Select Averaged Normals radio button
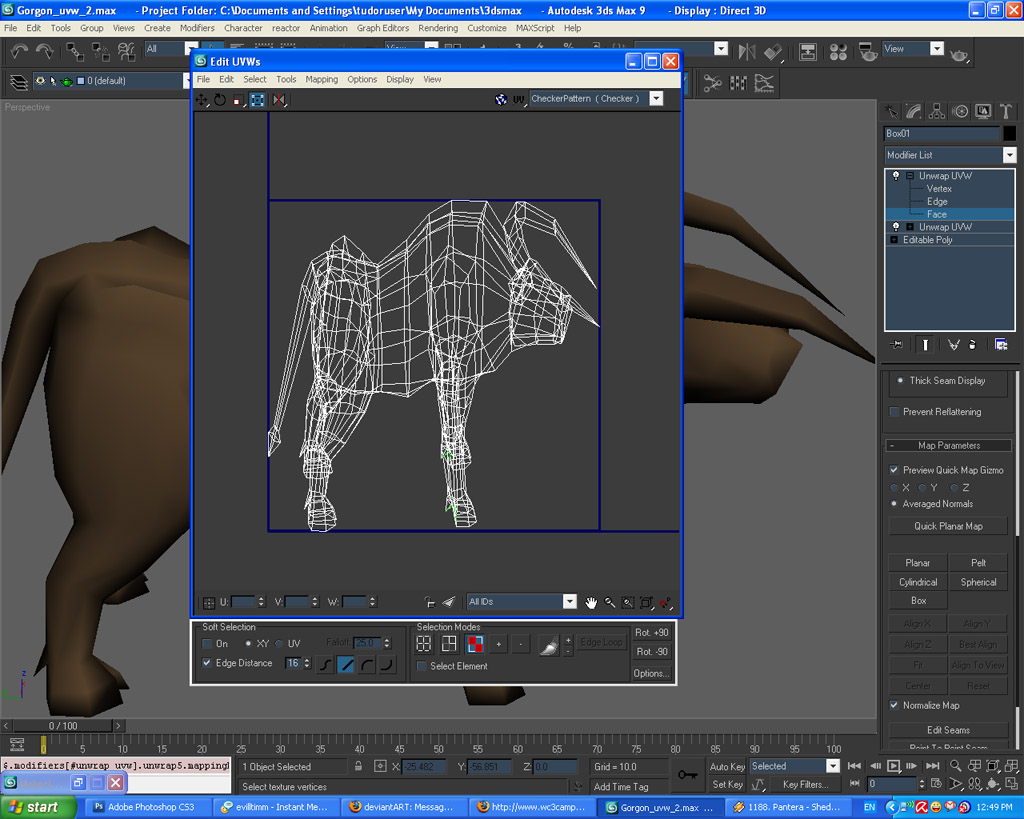1024x819 pixels. tap(894, 504)
